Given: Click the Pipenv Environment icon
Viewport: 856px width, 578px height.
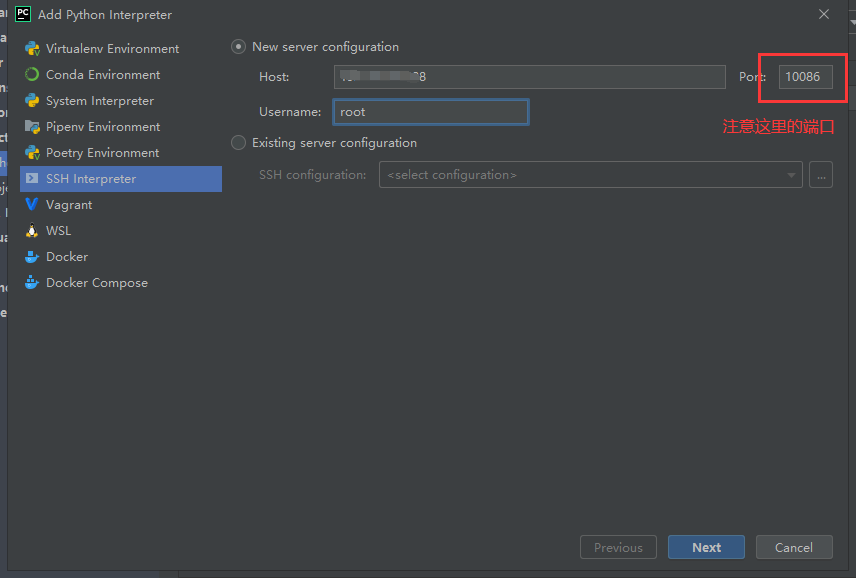Looking at the screenshot, I should click(32, 127).
